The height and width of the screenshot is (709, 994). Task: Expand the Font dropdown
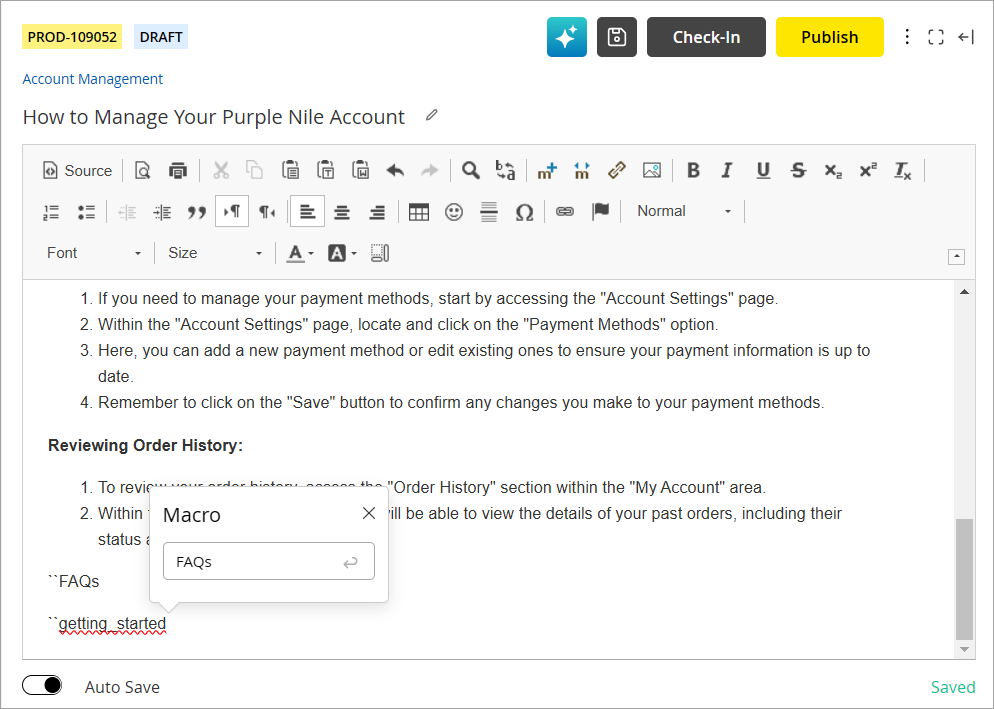click(x=94, y=253)
